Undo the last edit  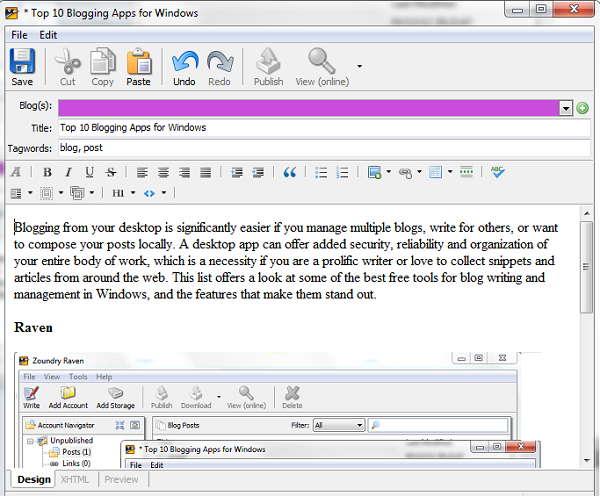pyautogui.click(x=184, y=67)
